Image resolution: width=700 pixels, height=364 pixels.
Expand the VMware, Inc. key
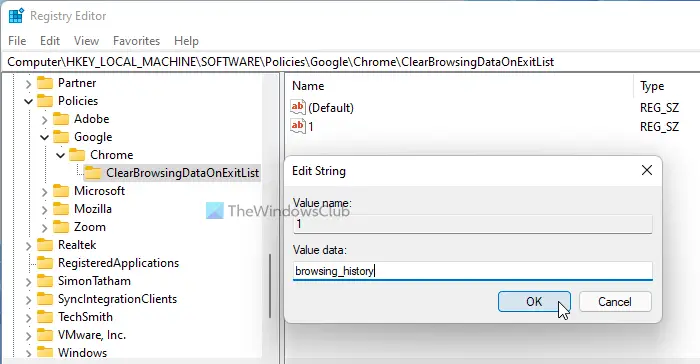click(x=28, y=335)
